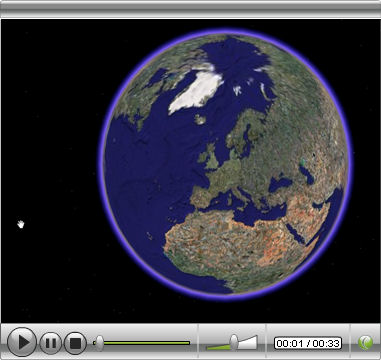Click the 00:01 / 00:33 time display
Image resolution: width=381 pixels, height=360 pixels.
coord(308,343)
